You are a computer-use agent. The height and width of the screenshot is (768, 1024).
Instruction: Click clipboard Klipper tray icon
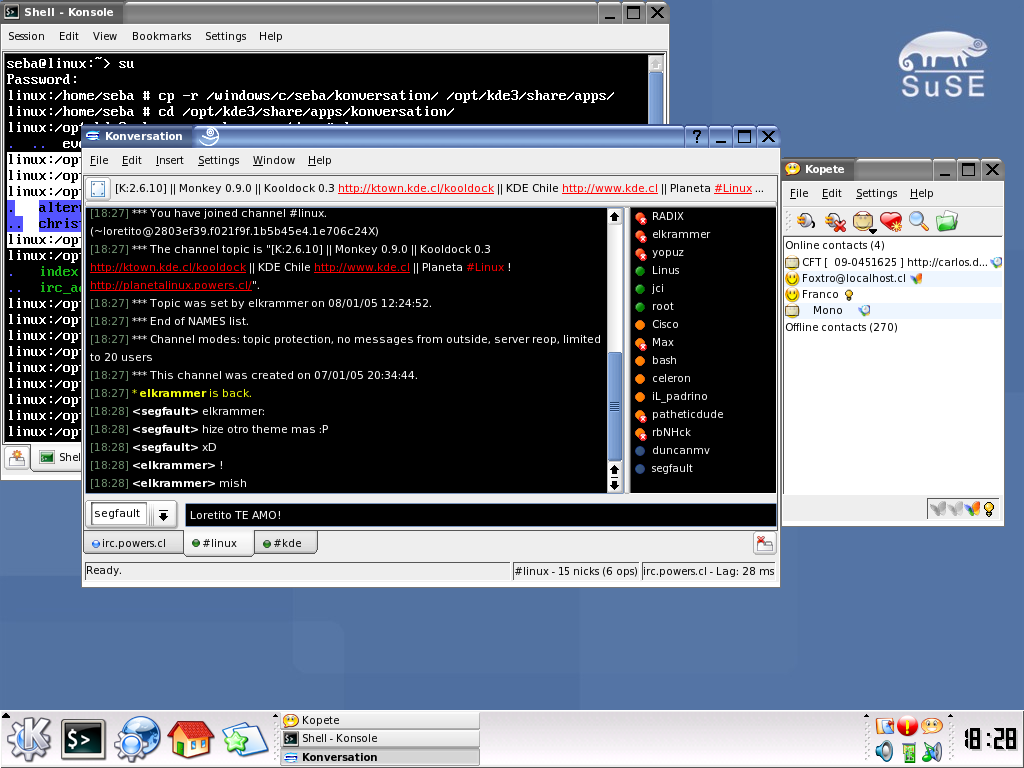point(884,726)
